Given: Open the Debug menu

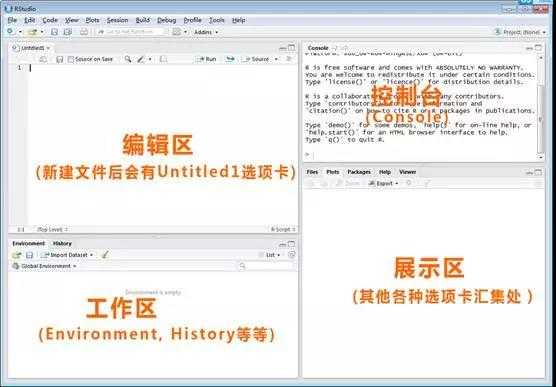Looking at the screenshot, I should (167, 20).
